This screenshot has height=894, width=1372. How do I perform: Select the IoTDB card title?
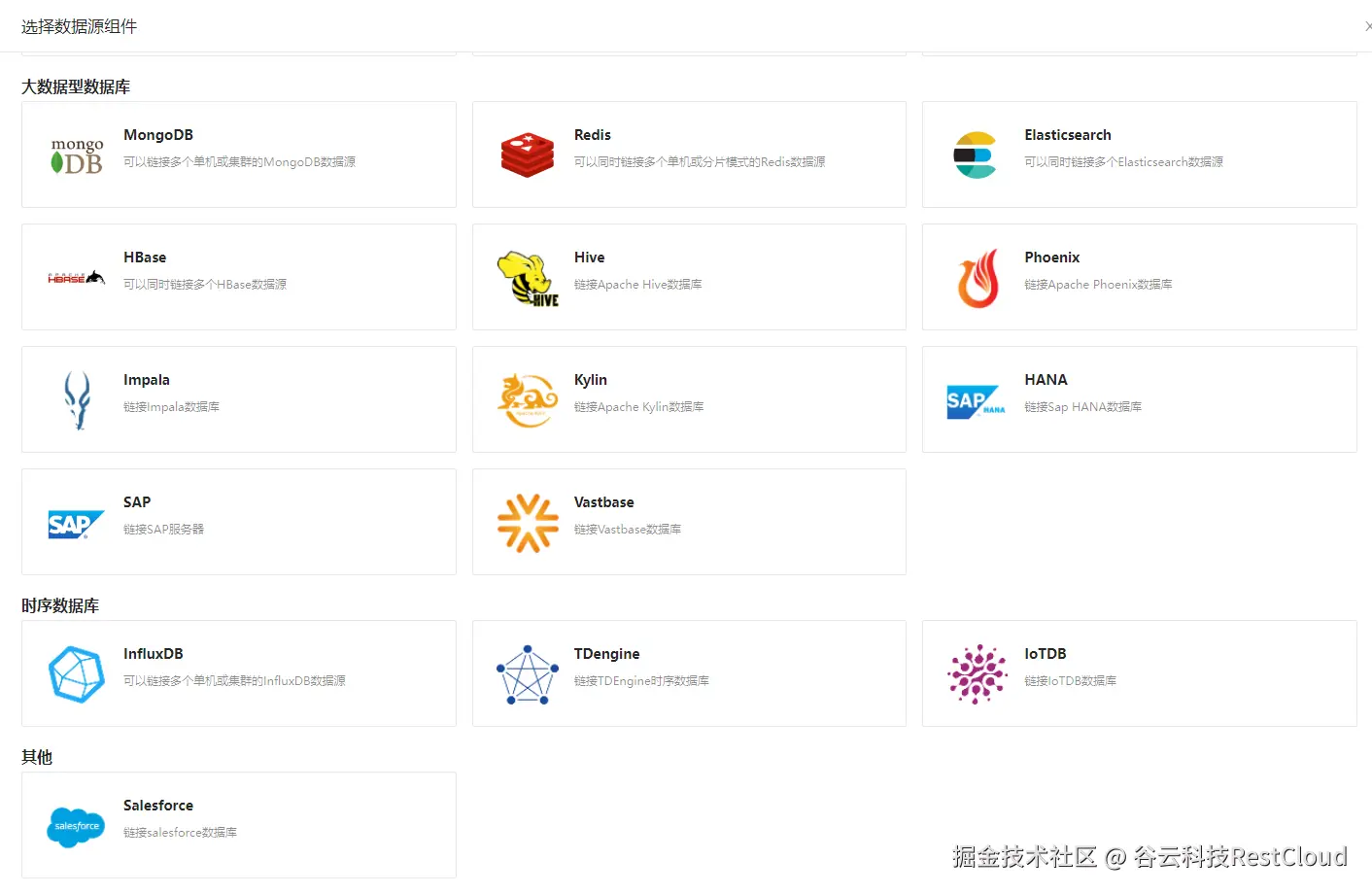click(x=1046, y=654)
